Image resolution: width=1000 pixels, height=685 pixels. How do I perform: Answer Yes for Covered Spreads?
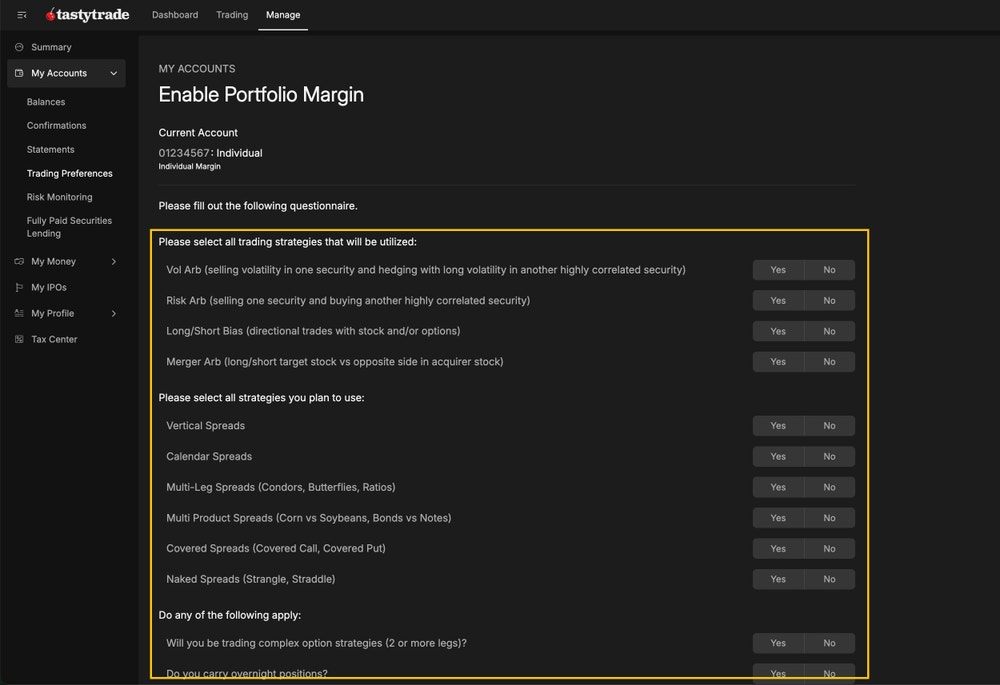pyautogui.click(x=778, y=549)
